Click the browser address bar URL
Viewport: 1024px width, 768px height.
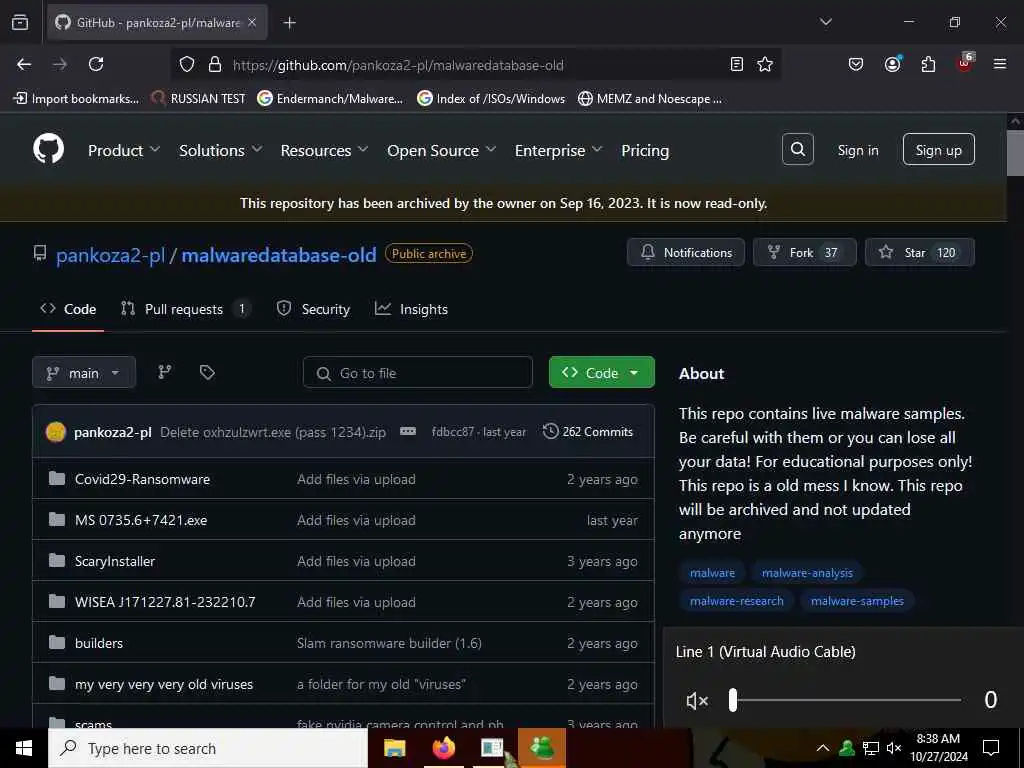click(398, 65)
